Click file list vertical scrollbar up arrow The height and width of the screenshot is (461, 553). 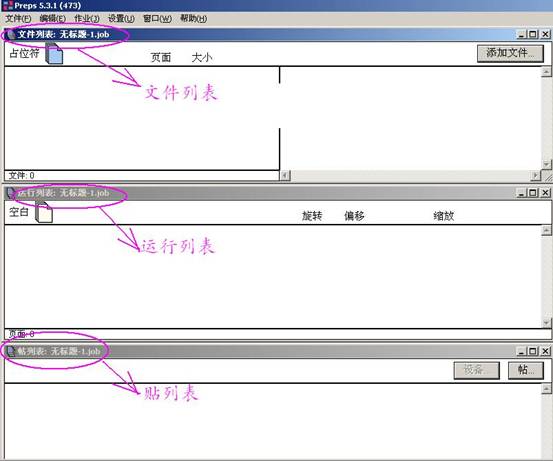[546, 72]
